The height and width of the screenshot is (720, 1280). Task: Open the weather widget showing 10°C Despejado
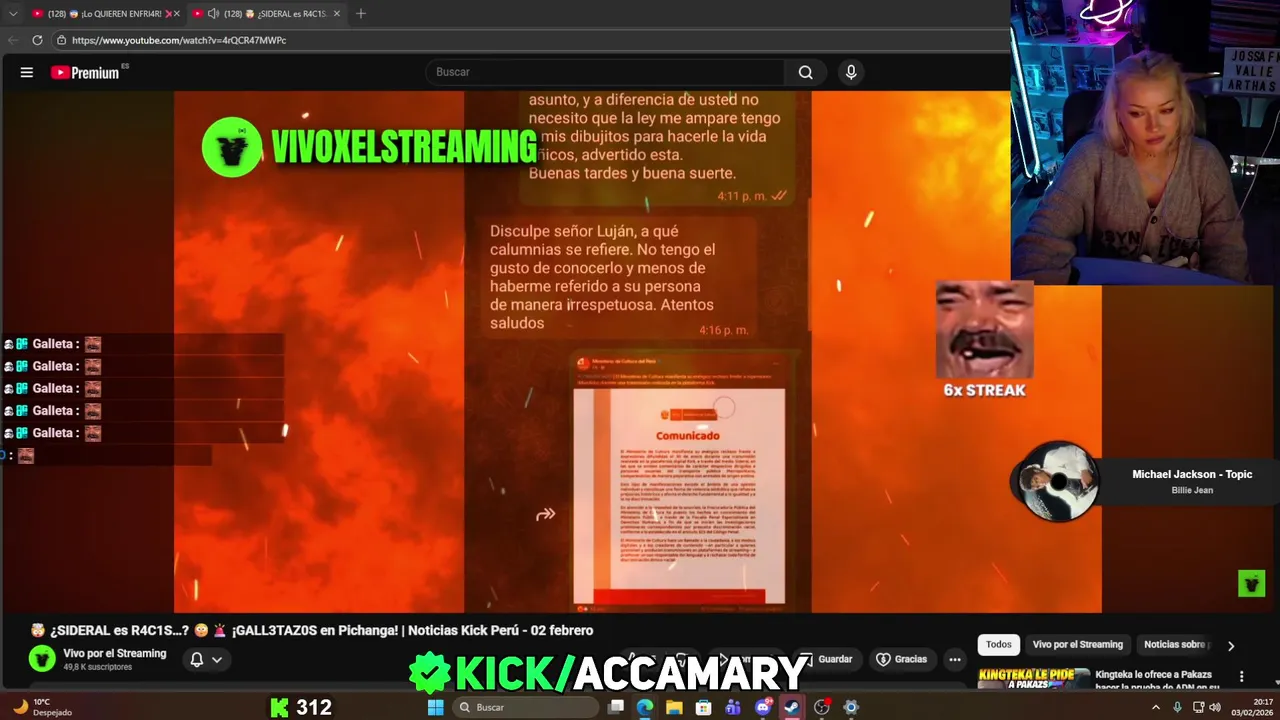click(42, 707)
